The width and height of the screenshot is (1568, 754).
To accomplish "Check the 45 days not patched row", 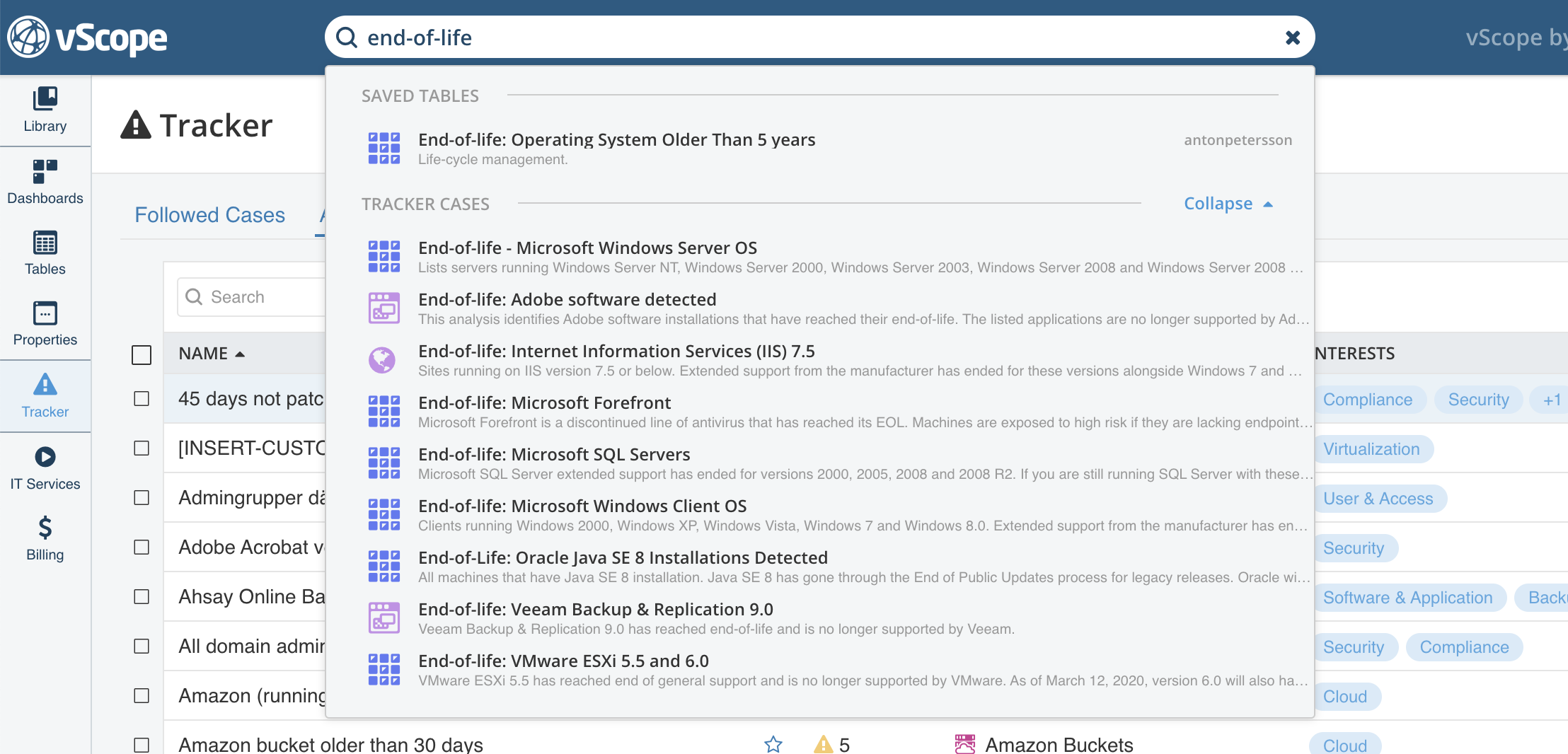I will 142,399.
